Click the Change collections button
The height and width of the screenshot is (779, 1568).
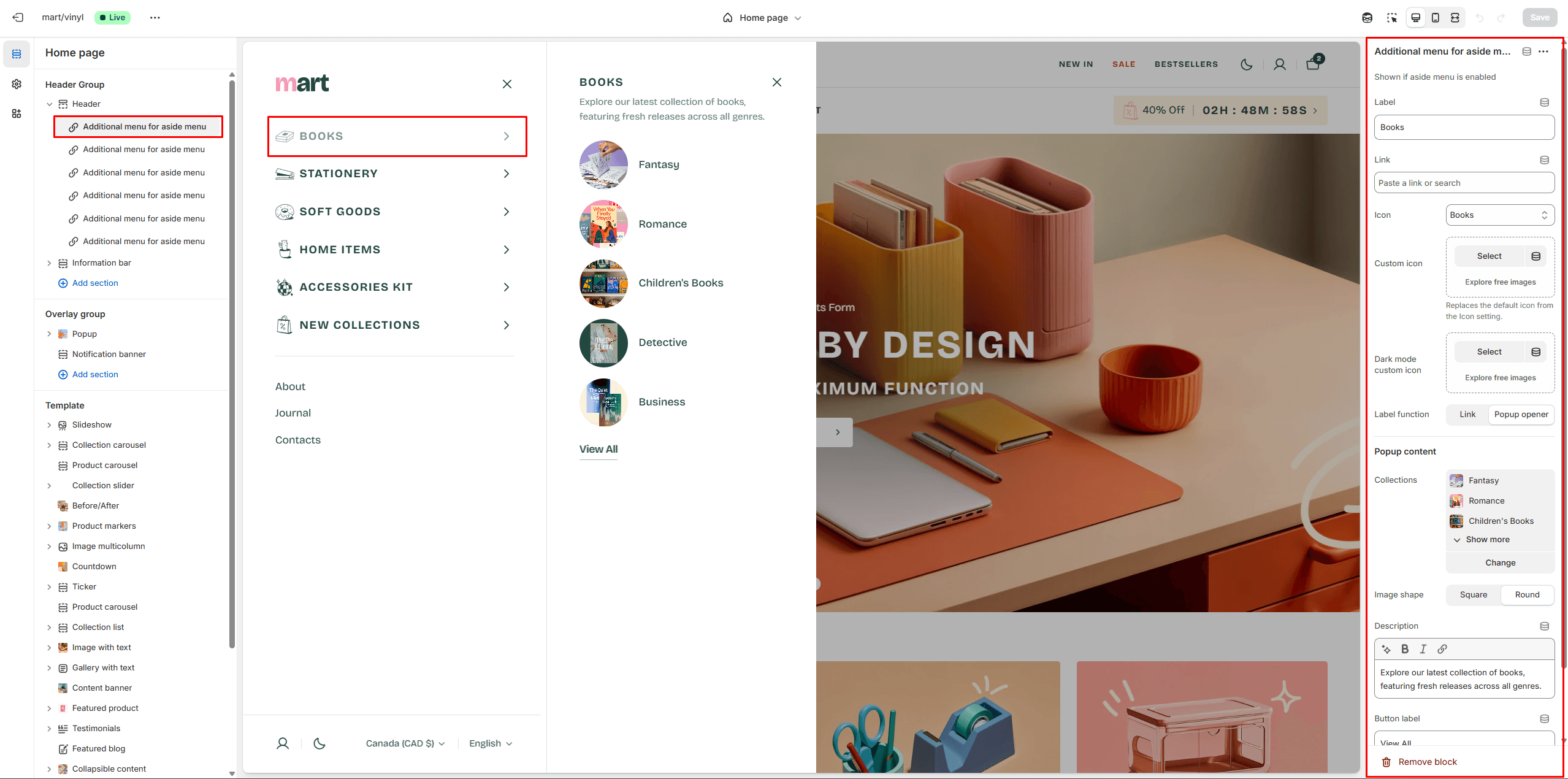coord(1499,563)
